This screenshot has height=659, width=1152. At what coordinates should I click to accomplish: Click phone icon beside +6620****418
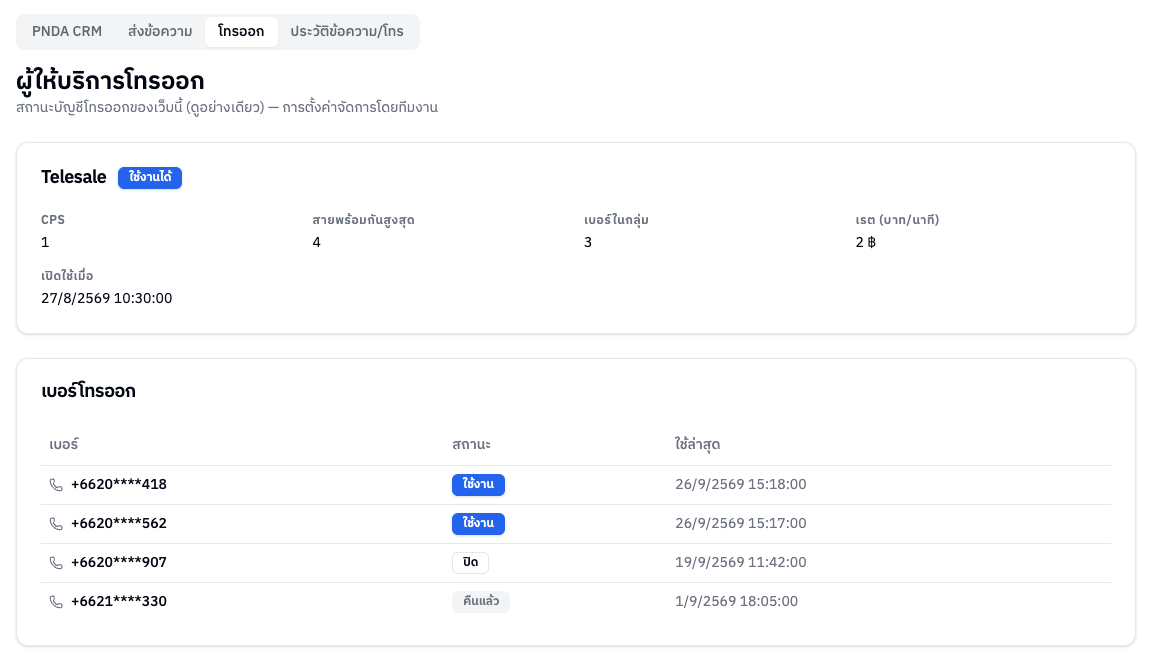click(x=56, y=485)
